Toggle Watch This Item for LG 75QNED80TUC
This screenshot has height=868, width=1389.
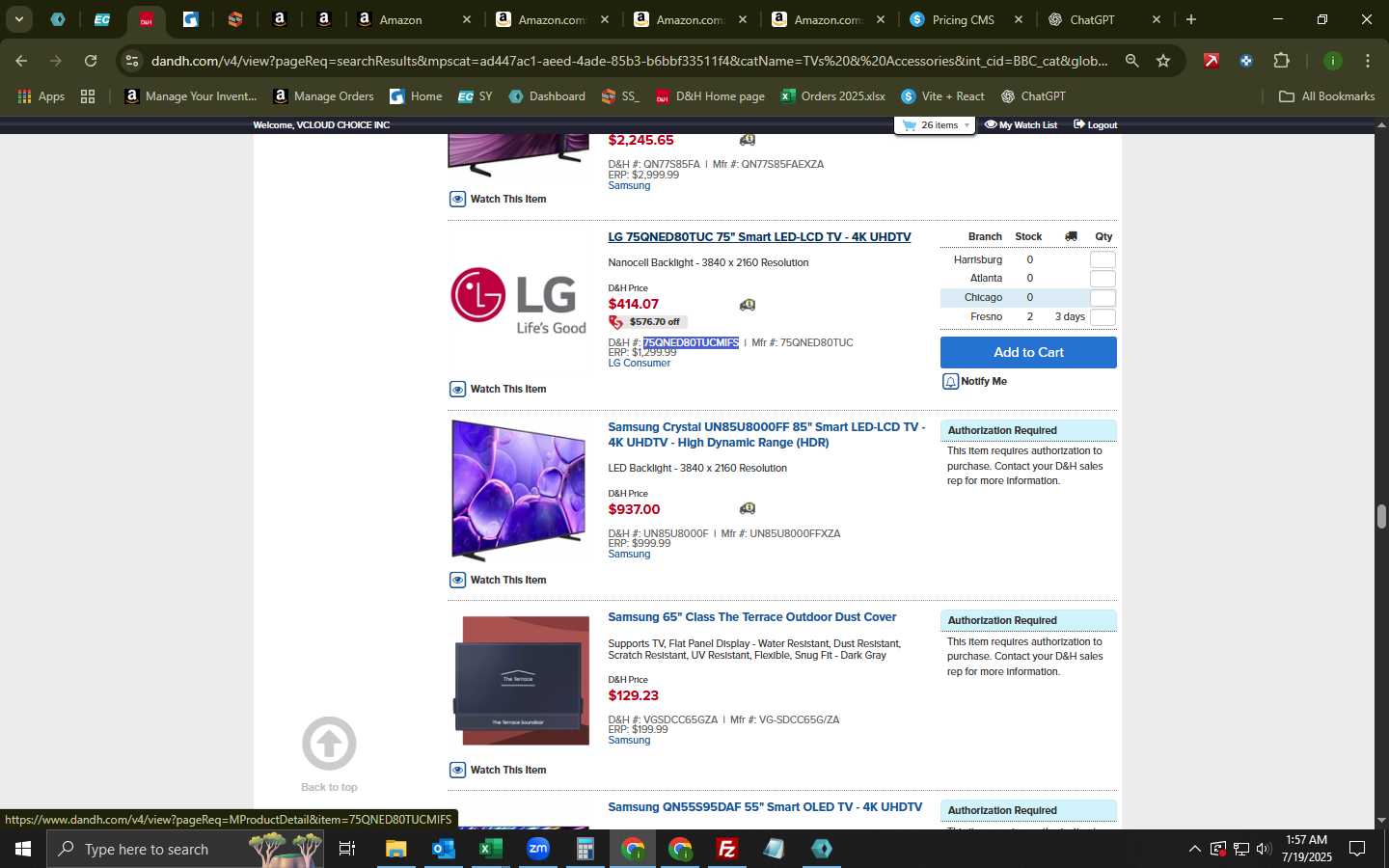click(498, 389)
